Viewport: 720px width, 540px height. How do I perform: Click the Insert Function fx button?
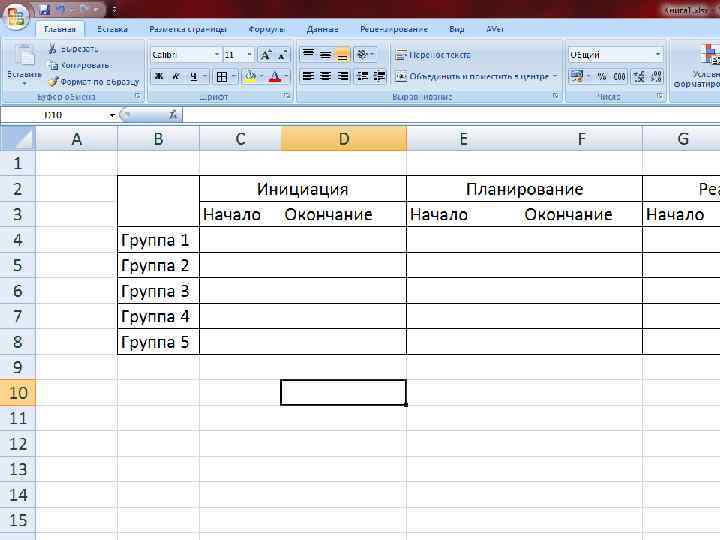(173, 115)
